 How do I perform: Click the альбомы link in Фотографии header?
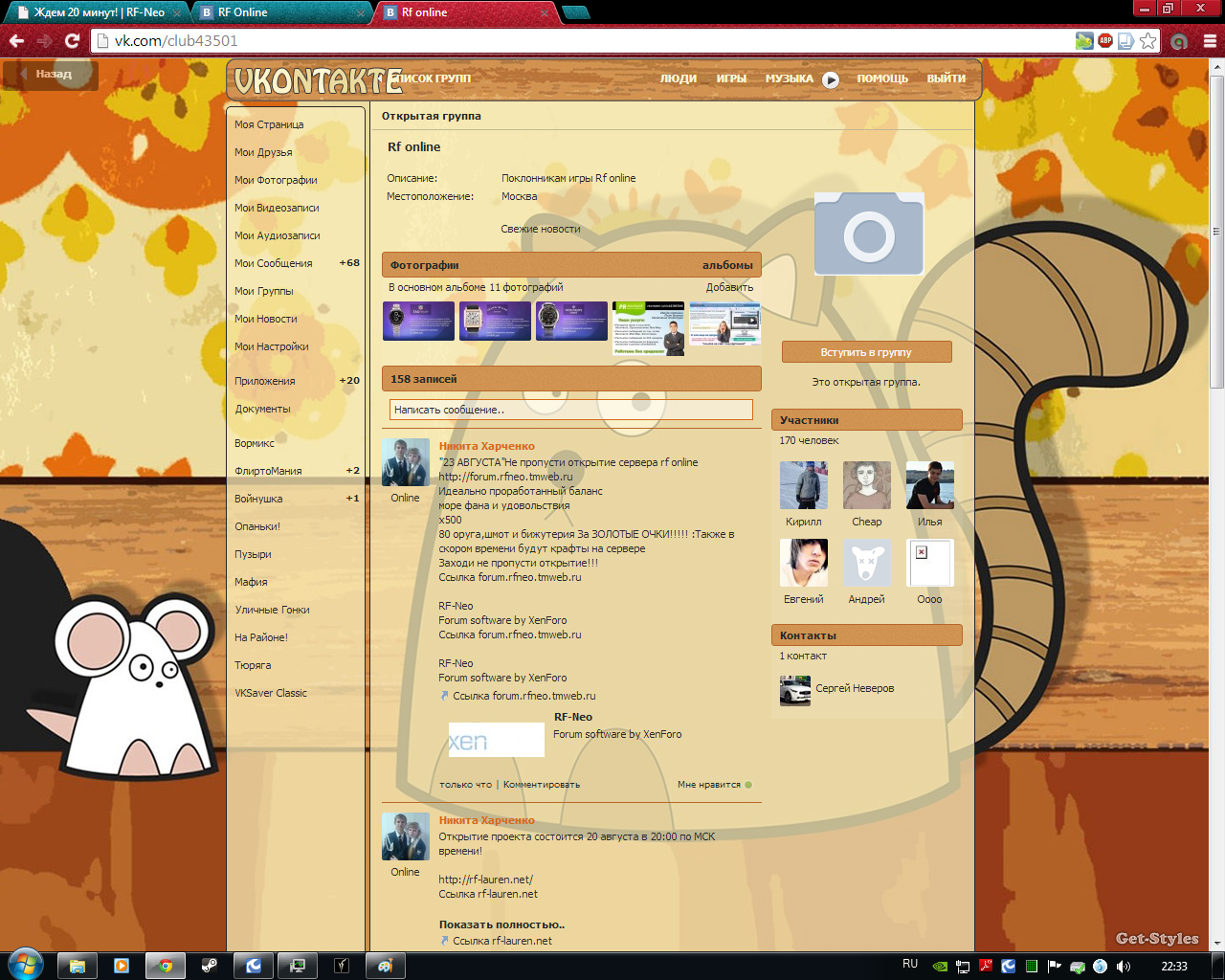click(x=727, y=265)
